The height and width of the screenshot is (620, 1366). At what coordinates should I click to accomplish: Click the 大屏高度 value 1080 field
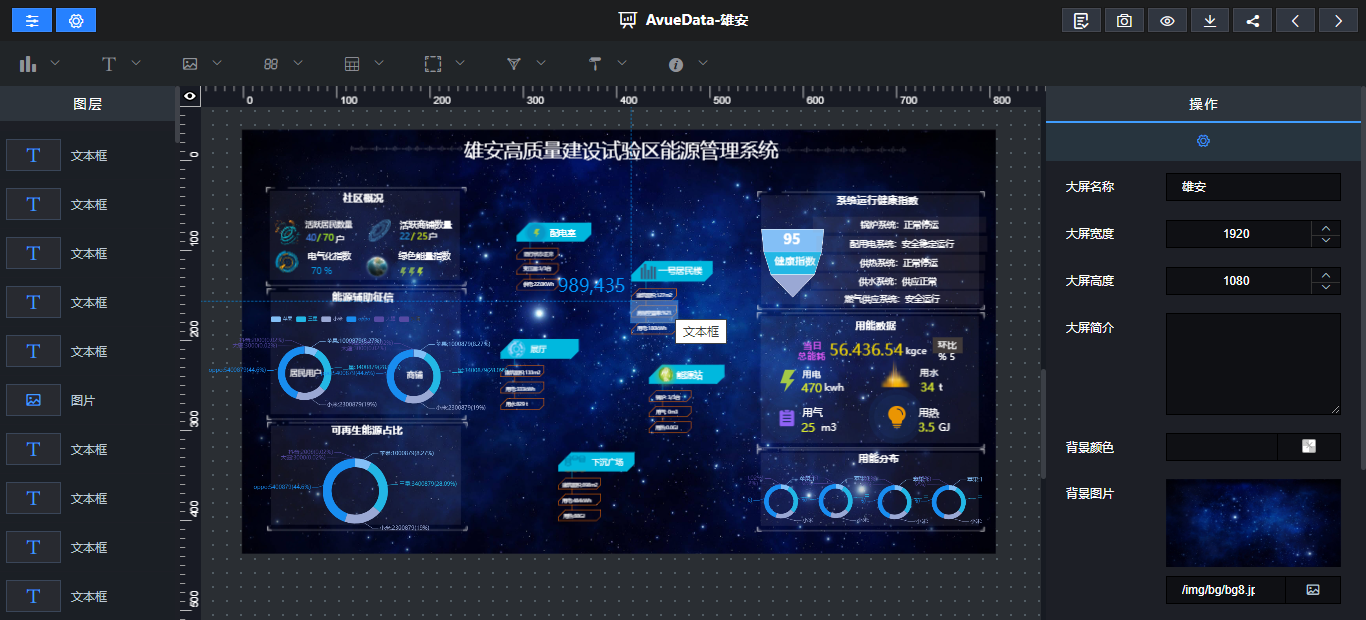1238,281
